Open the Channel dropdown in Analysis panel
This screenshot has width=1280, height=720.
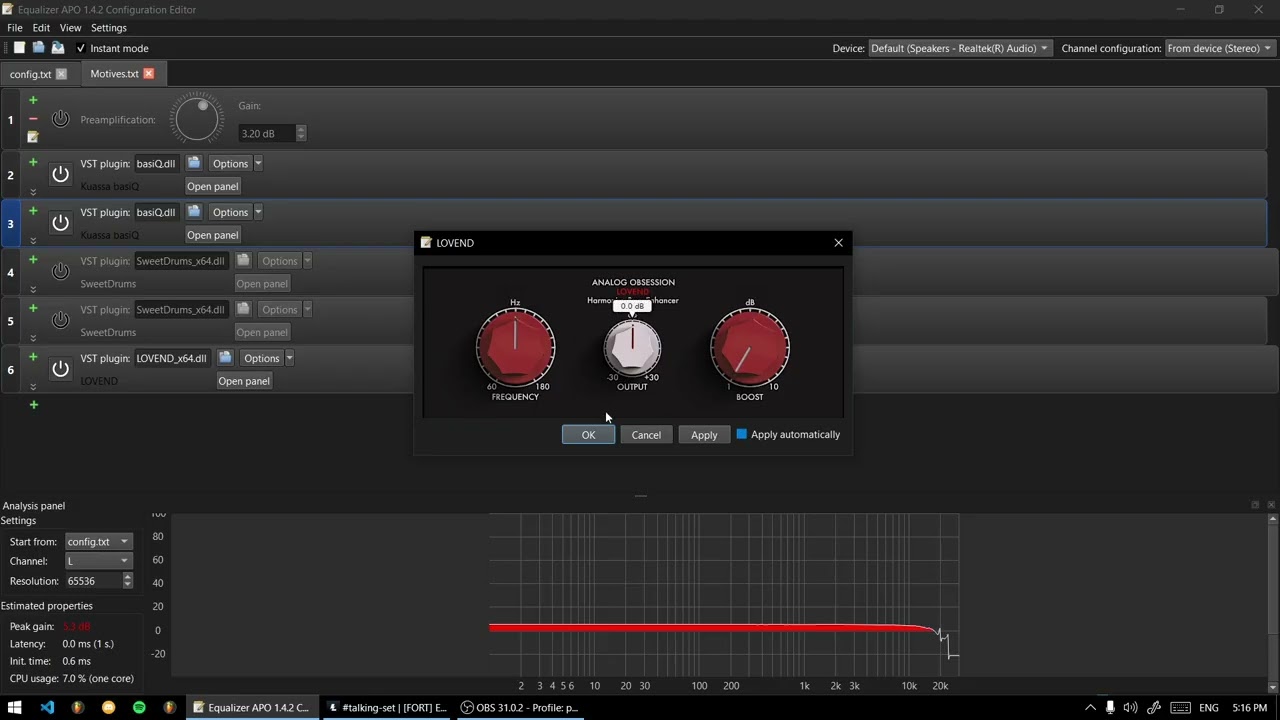point(98,561)
